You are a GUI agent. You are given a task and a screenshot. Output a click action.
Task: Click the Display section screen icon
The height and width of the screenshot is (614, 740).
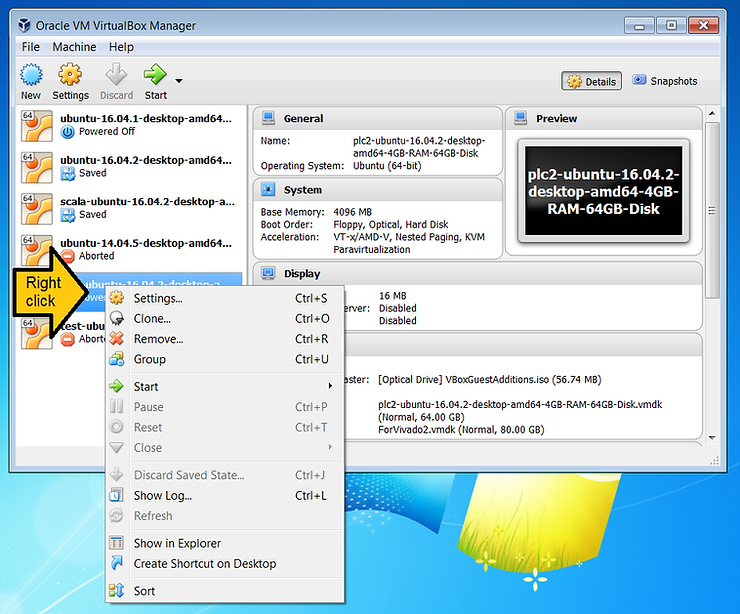coord(268,273)
